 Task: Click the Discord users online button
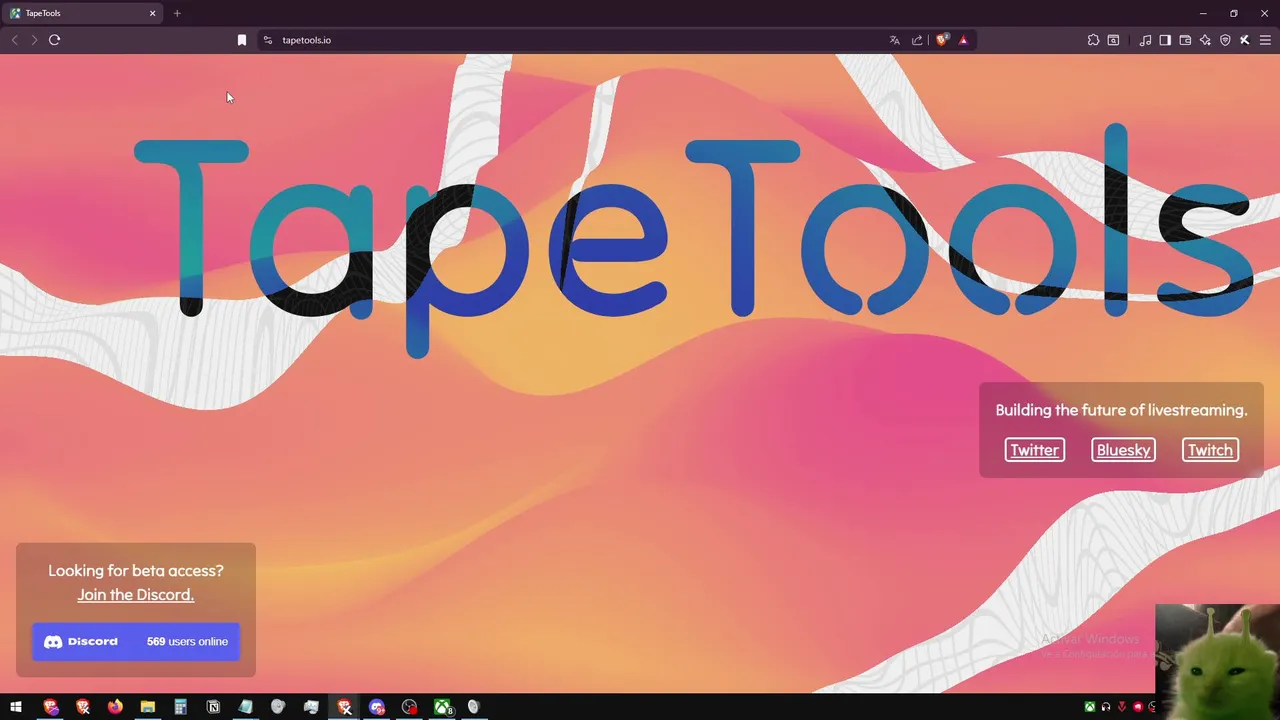click(x=136, y=641)
